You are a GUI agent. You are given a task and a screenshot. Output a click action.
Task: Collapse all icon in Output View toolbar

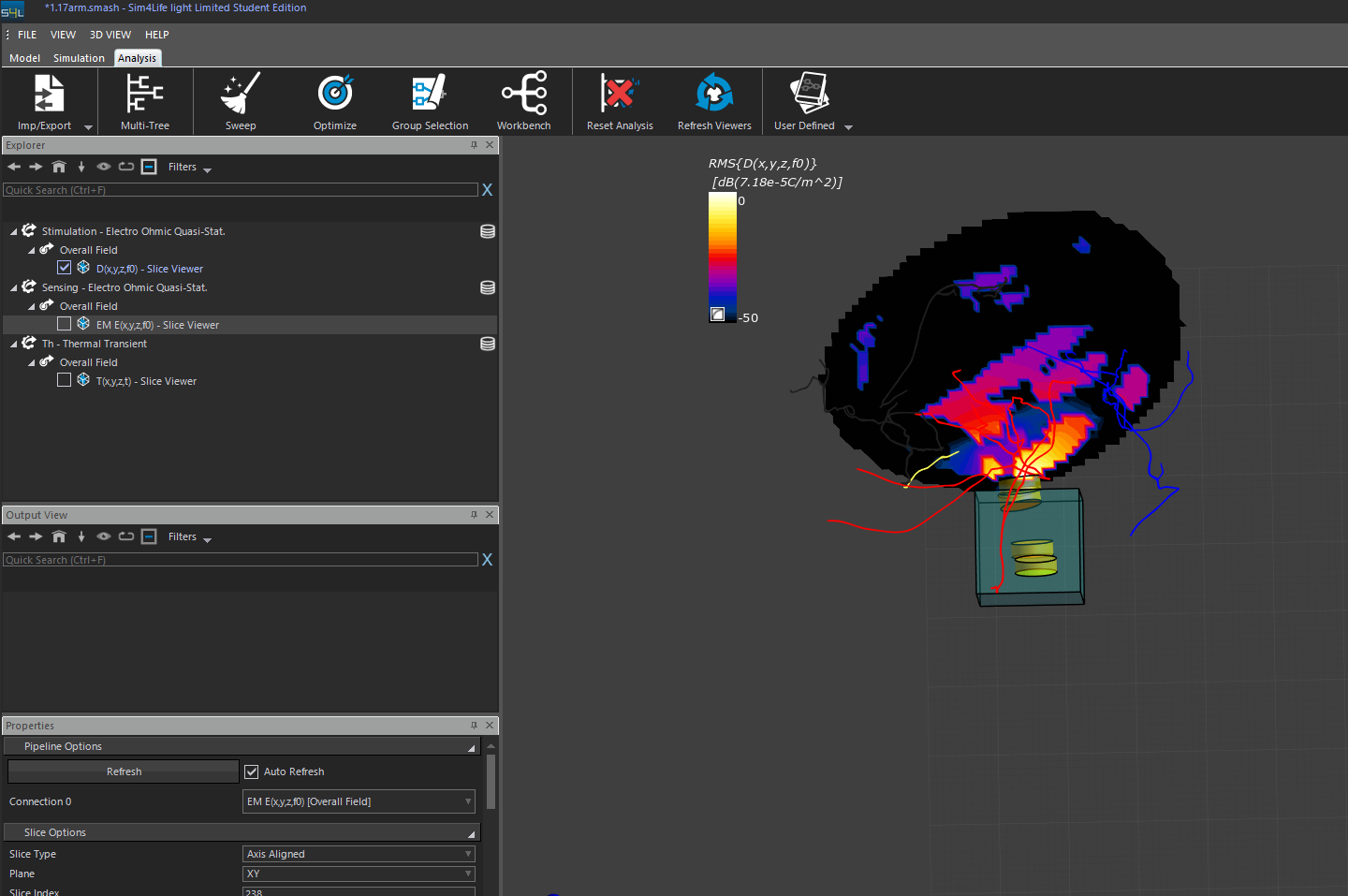tap(149, 536)
